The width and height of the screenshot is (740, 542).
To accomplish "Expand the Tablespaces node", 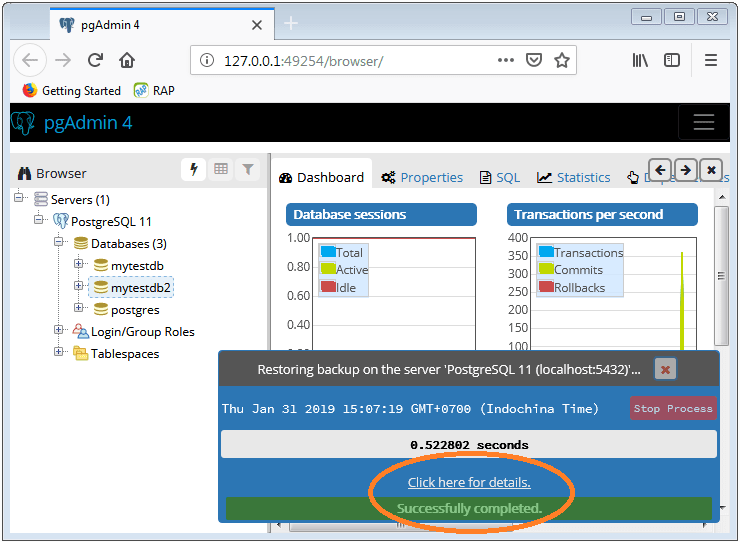I will [59, 351].
